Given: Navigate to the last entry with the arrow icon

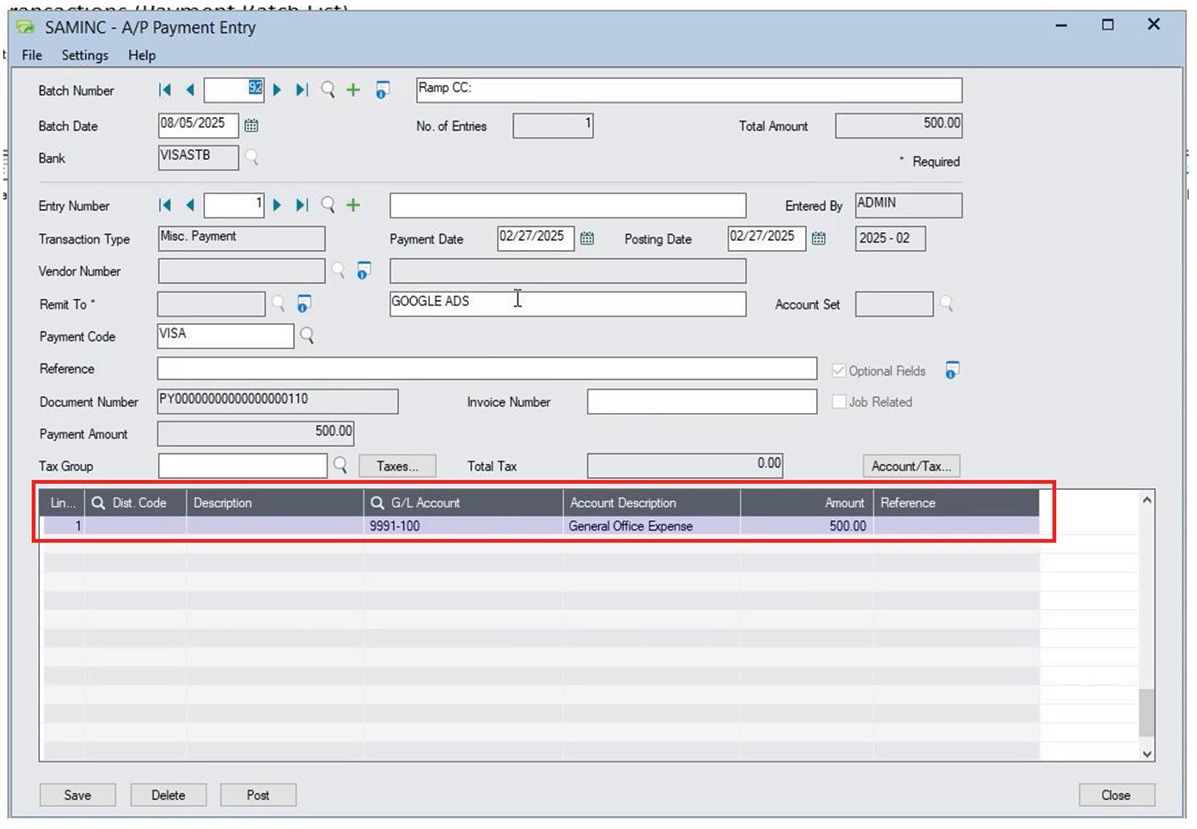Looking at the screenshot, I should pos(301,205).
